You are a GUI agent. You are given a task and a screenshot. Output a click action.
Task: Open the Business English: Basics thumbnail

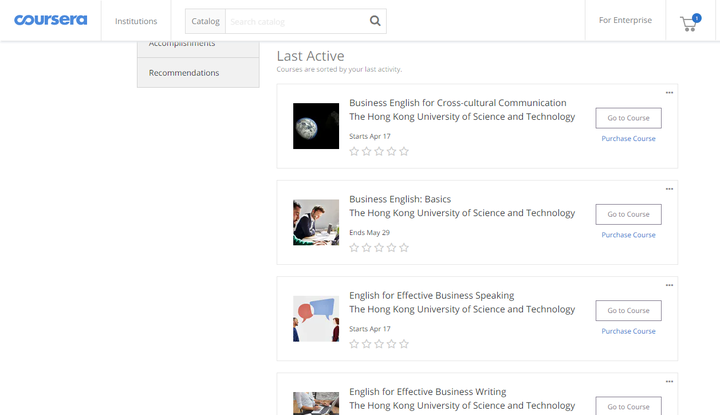pyautogui.click(x=316, y=222)
